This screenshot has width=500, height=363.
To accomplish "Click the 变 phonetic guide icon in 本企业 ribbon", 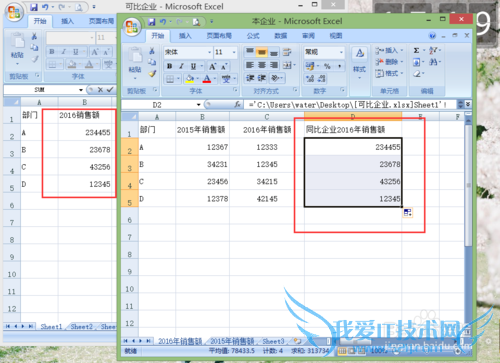I will pyautogui.click(x=226, y=79).
